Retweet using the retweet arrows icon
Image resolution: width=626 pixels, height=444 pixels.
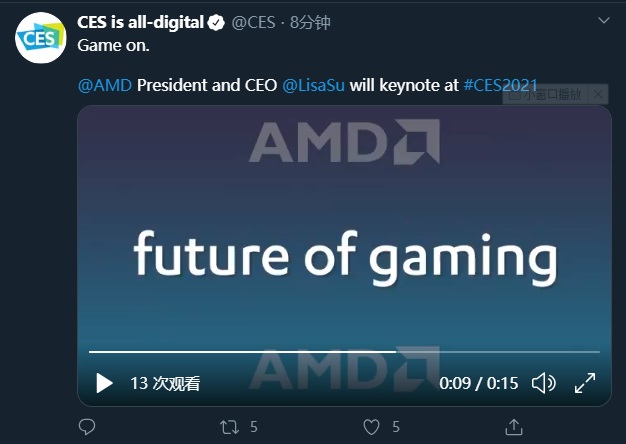pos(230,427)
